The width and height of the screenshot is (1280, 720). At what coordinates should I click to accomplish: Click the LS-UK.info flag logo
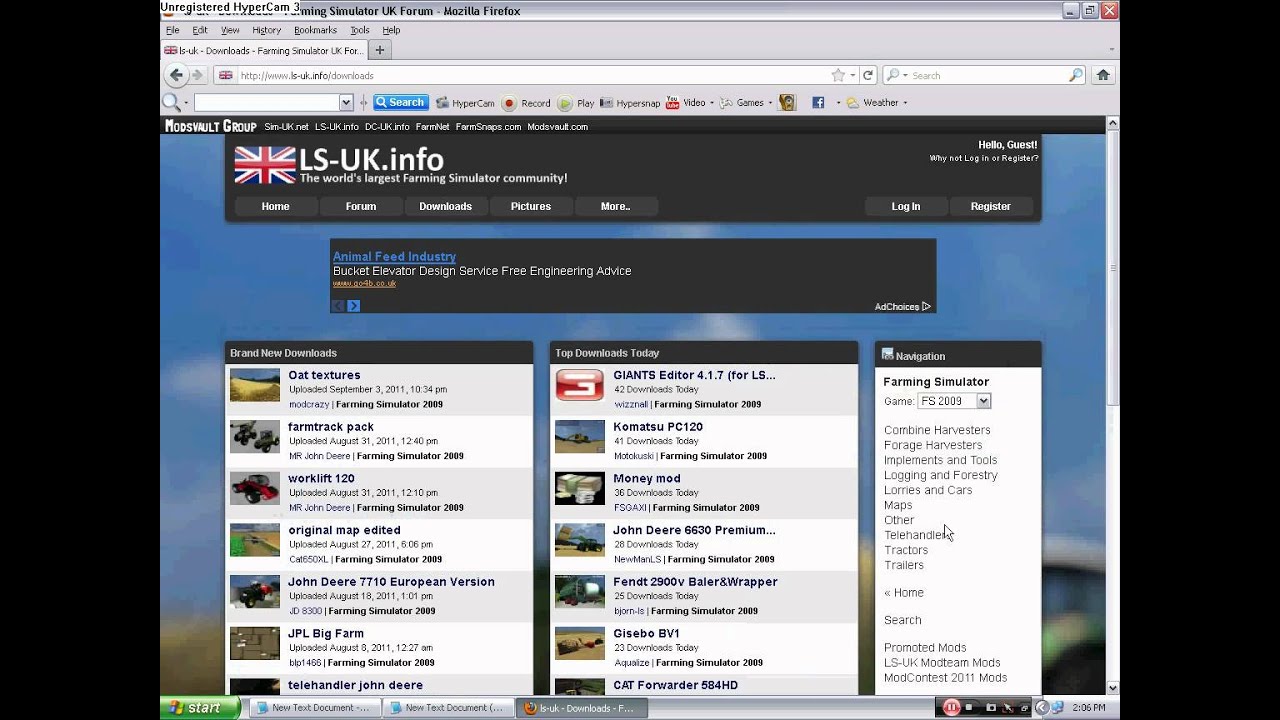(x=265, y=165)
